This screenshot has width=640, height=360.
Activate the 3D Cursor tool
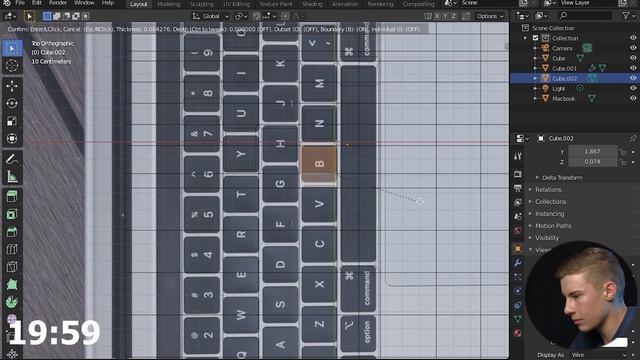pyautogui.click(x=12, y=65)
